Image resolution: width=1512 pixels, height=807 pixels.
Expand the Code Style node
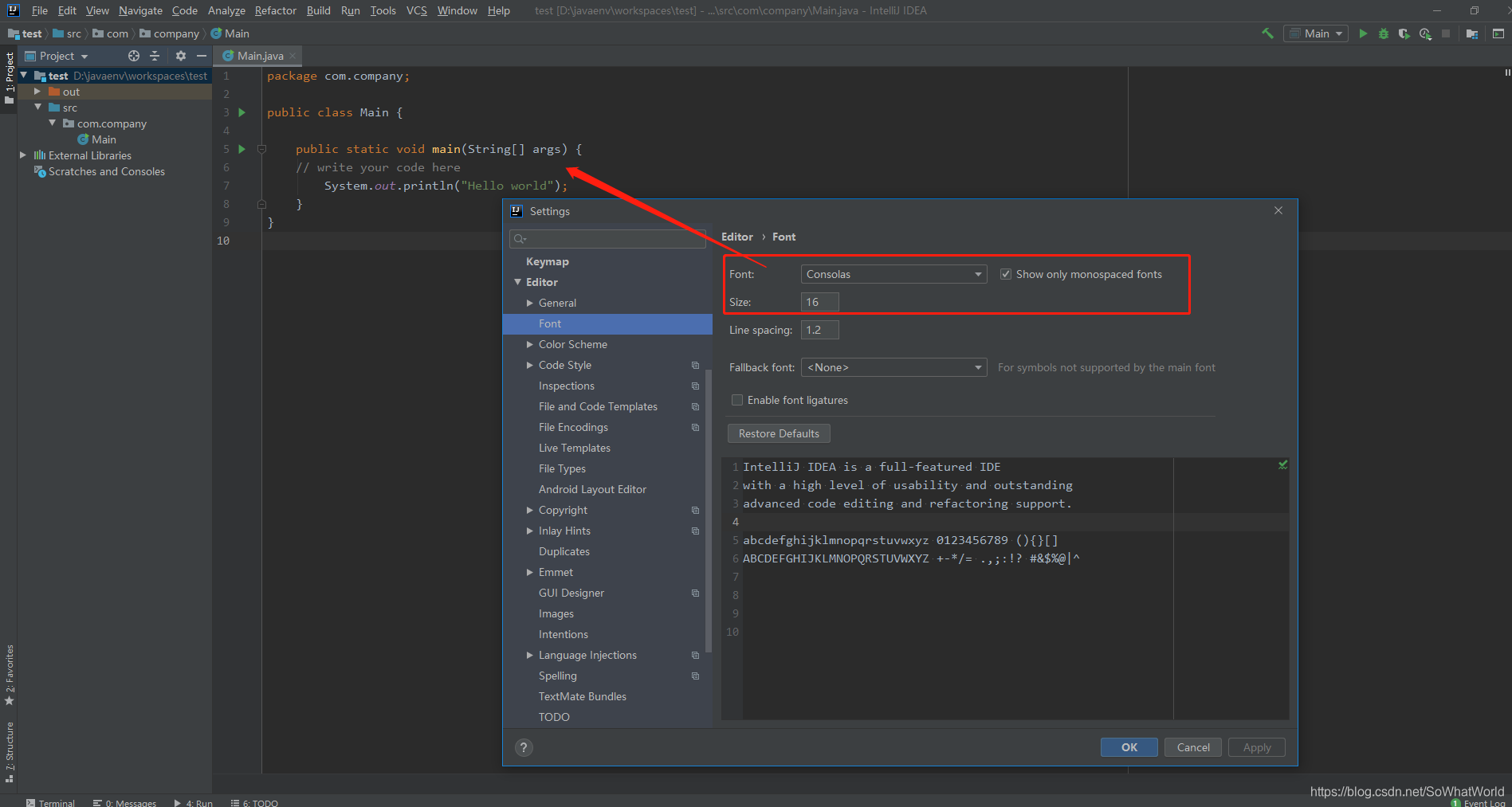(x=530, y=365)
